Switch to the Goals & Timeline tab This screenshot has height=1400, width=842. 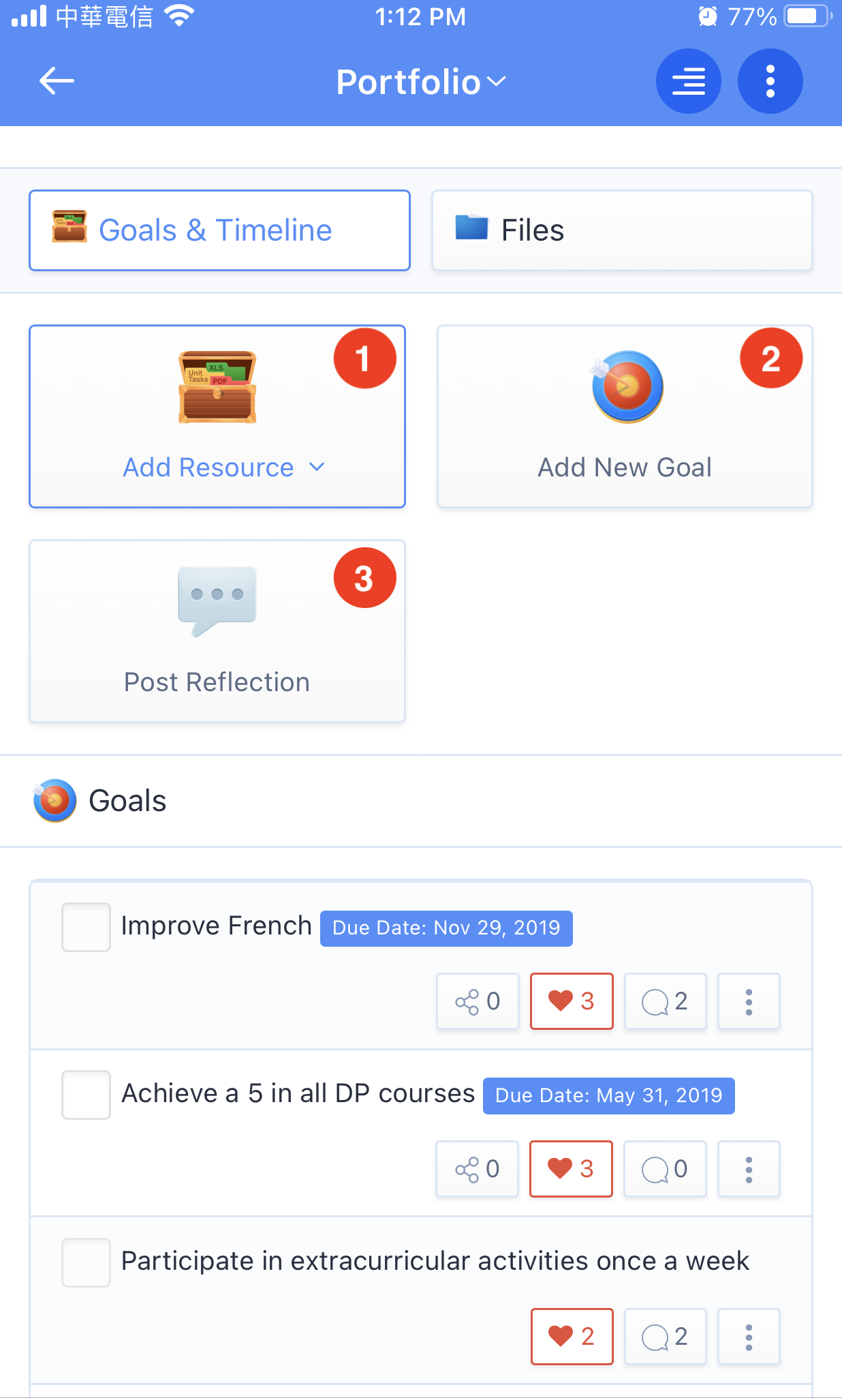[219, 230]
